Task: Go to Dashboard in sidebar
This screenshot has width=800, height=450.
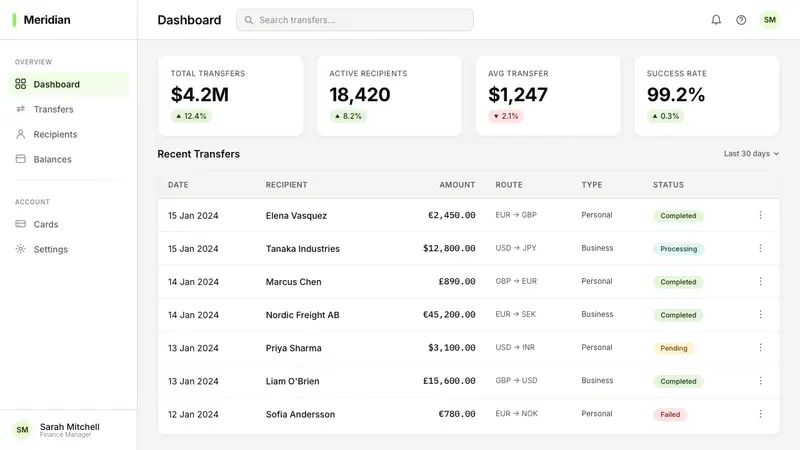Action: click(x=68, y=84)
